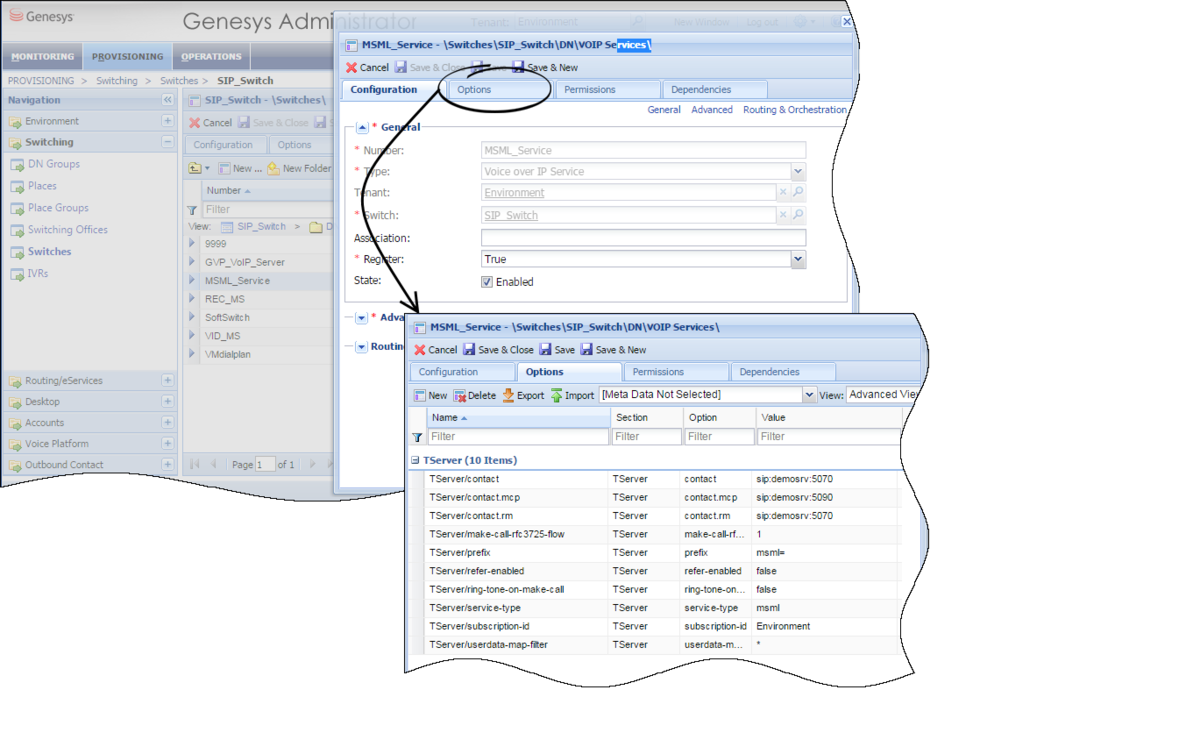Open Places in the navigation

[43, 186]
